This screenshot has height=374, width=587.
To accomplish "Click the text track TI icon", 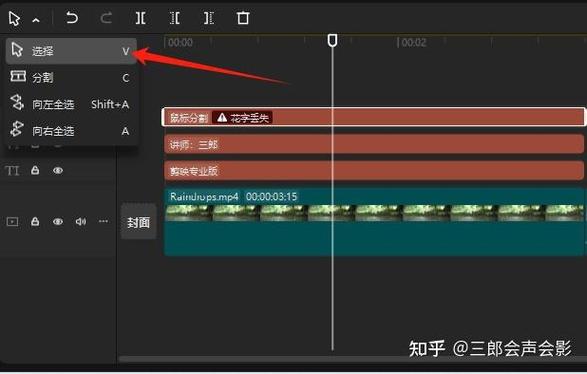I will pyautogui.click(x=12, y=171).
